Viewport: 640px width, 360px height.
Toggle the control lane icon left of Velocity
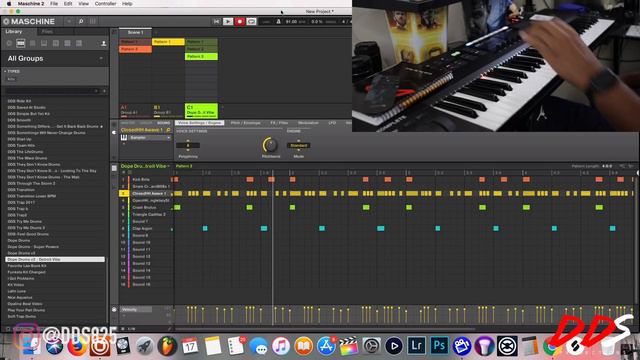[114, 310]
